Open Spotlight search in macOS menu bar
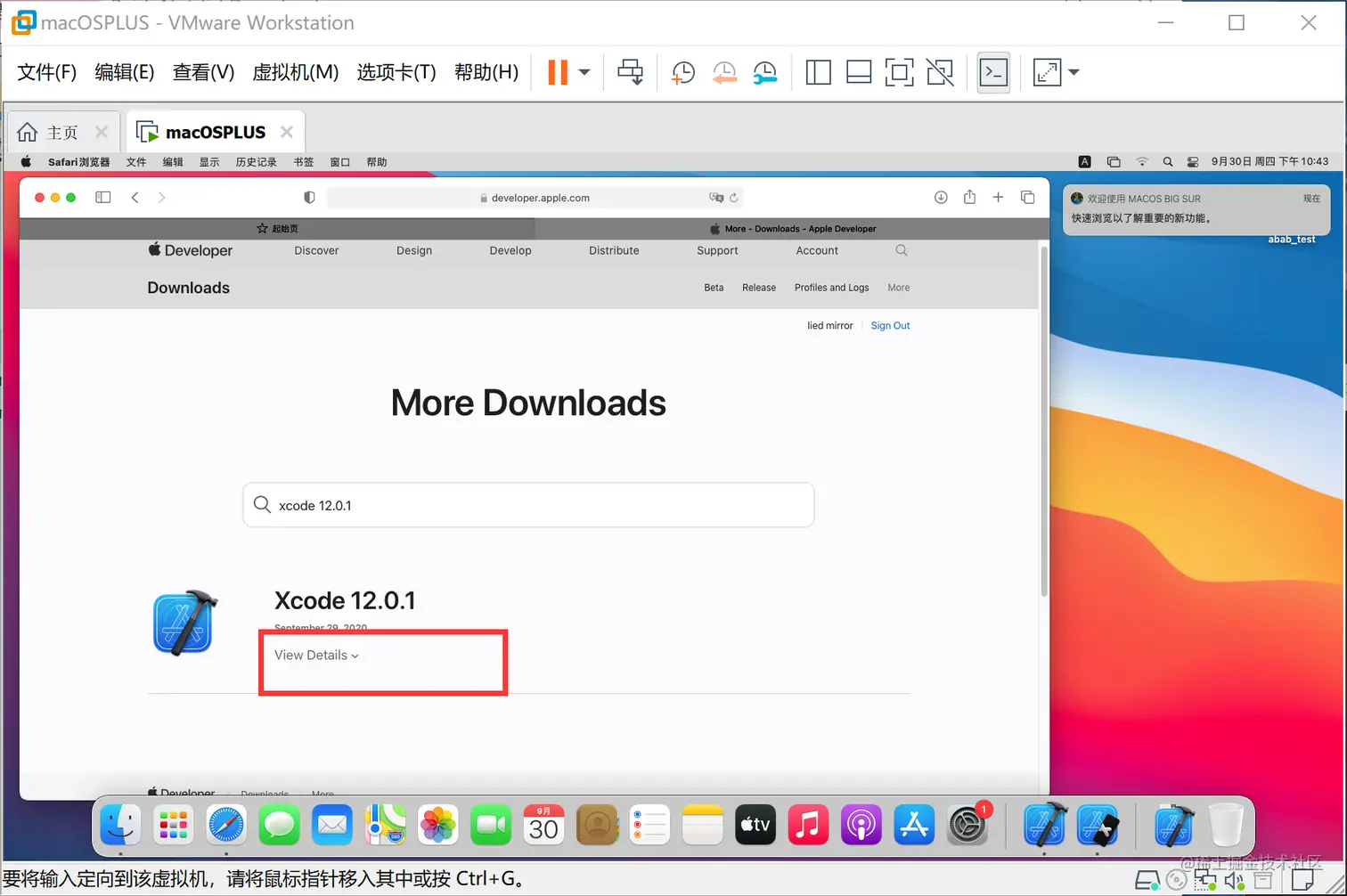 (x=1167, y=162)
